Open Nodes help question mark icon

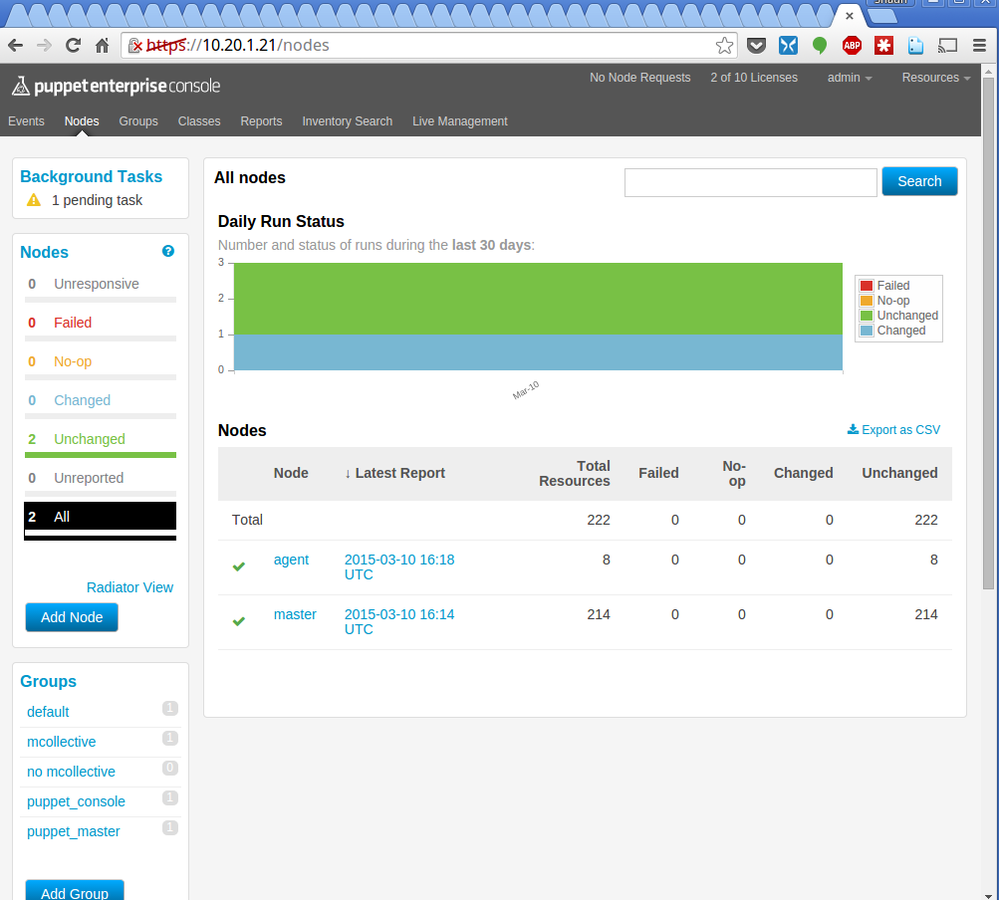(x=168, y=251)
